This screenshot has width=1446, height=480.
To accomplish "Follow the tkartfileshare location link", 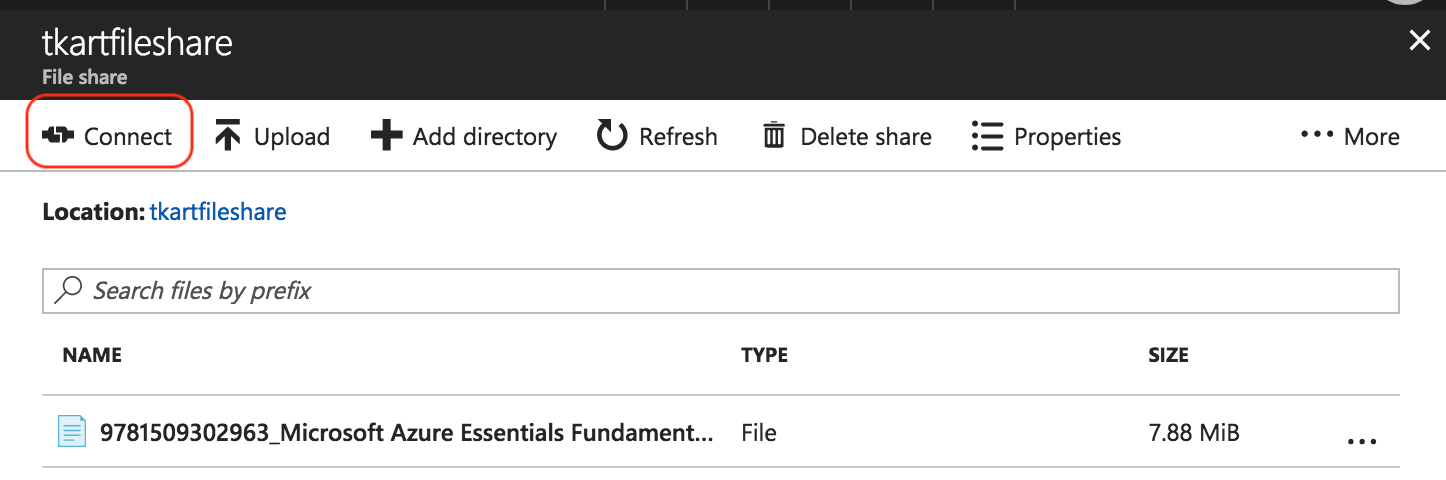I will pos(218,212).
